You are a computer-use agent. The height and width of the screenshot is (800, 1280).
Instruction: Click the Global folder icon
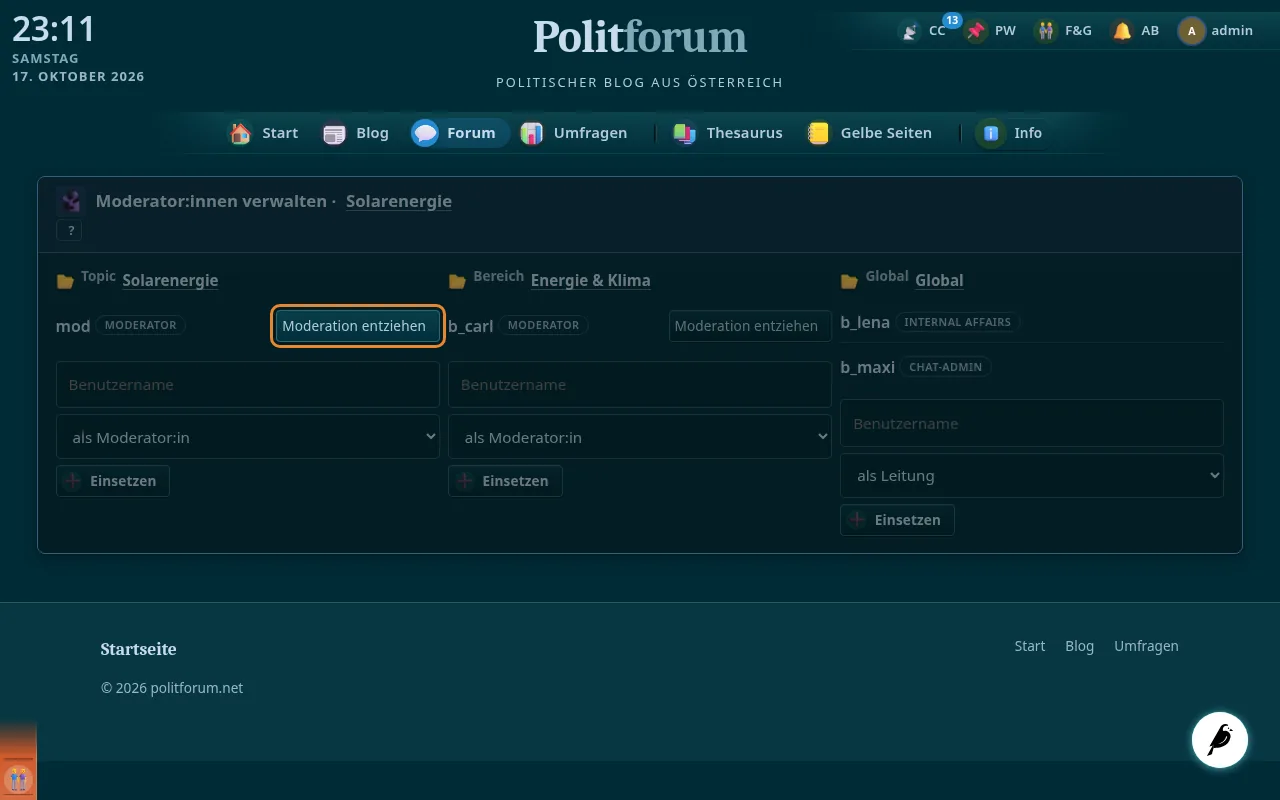coord(849,282)
